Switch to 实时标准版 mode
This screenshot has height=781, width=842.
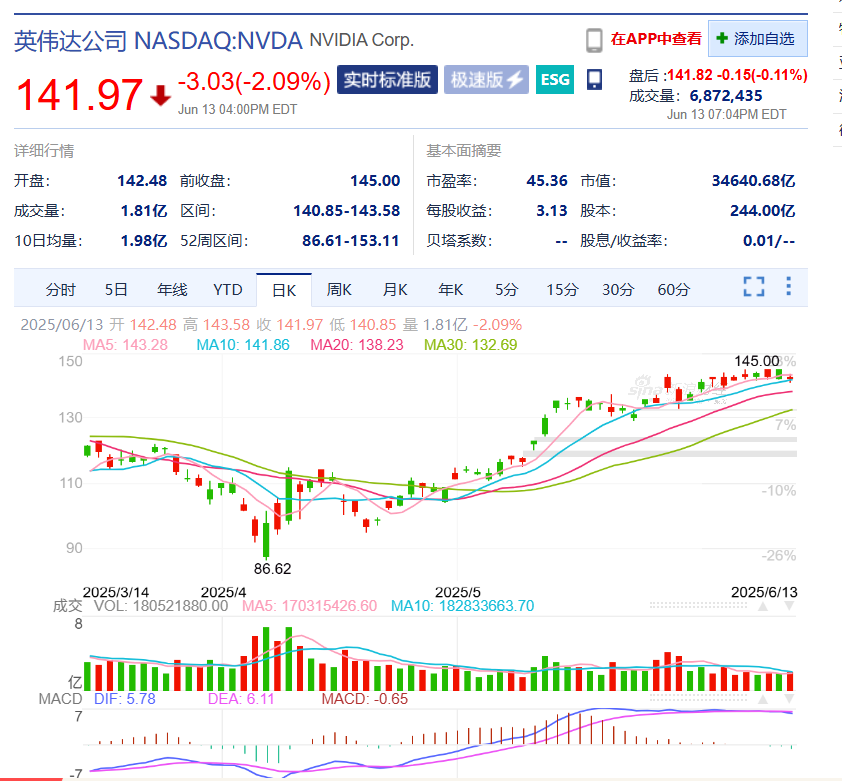pyautogui.click(x=387, y=79)
